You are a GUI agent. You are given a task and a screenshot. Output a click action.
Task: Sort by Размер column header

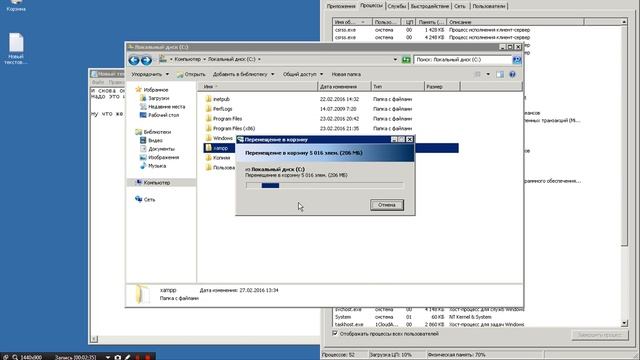tap(442, 87)
